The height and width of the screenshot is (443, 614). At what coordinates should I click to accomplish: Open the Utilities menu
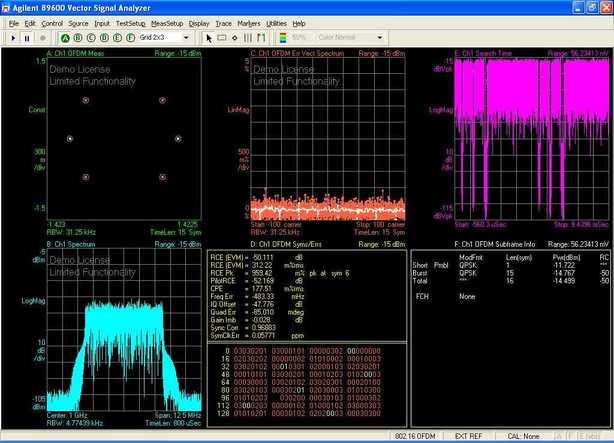(x=276, y=24)
